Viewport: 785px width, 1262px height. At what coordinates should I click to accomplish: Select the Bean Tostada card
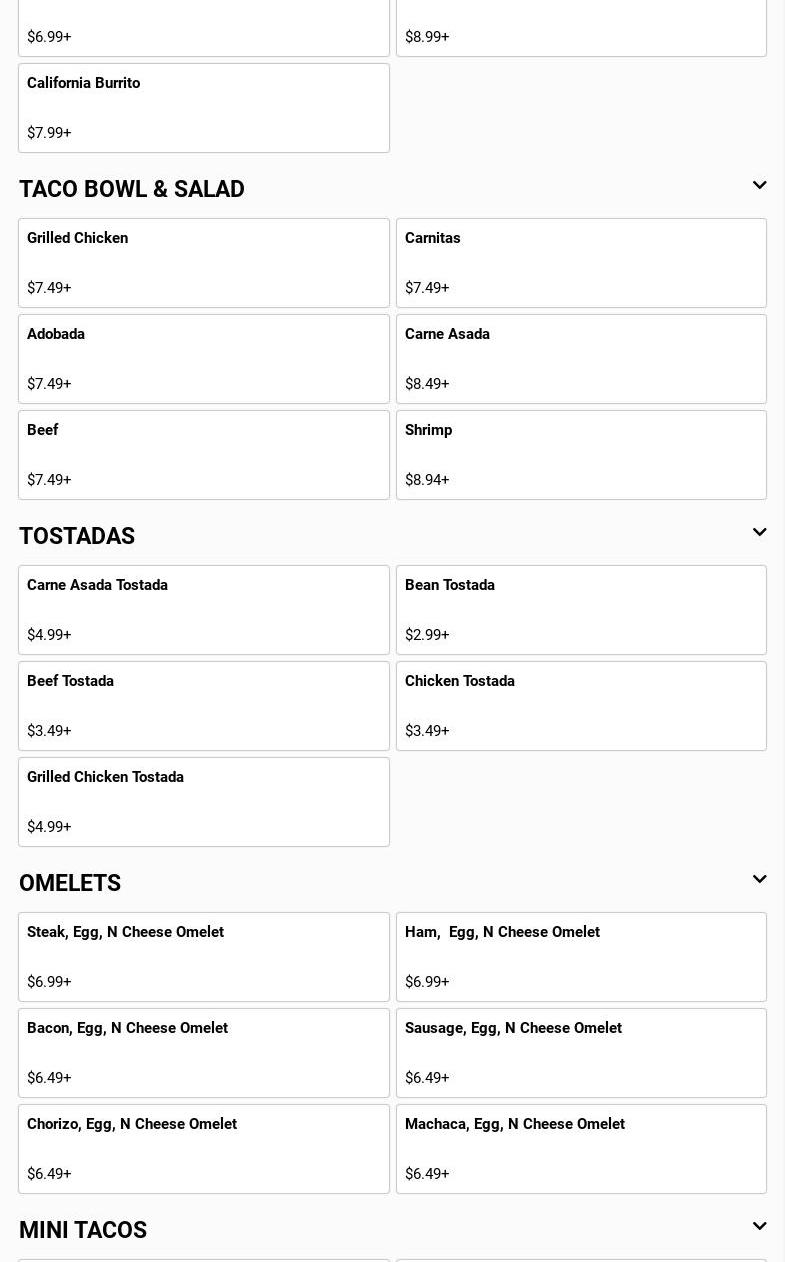[x=581, y=610]
